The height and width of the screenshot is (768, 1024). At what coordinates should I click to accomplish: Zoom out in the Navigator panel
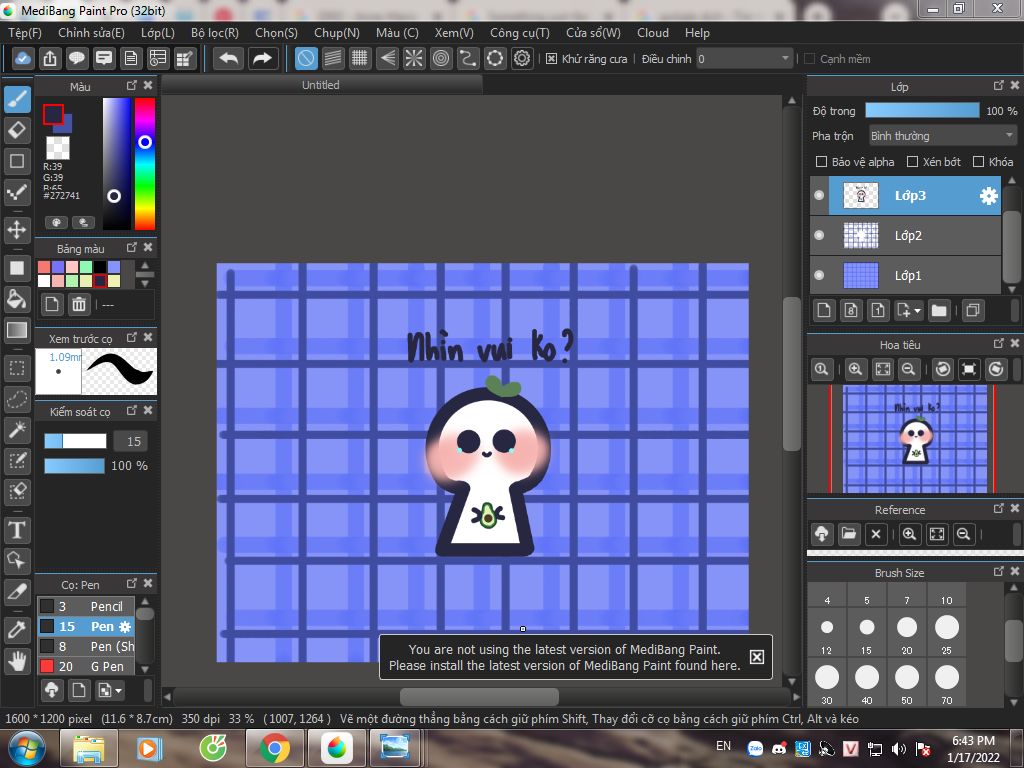[x=908, y=370]
